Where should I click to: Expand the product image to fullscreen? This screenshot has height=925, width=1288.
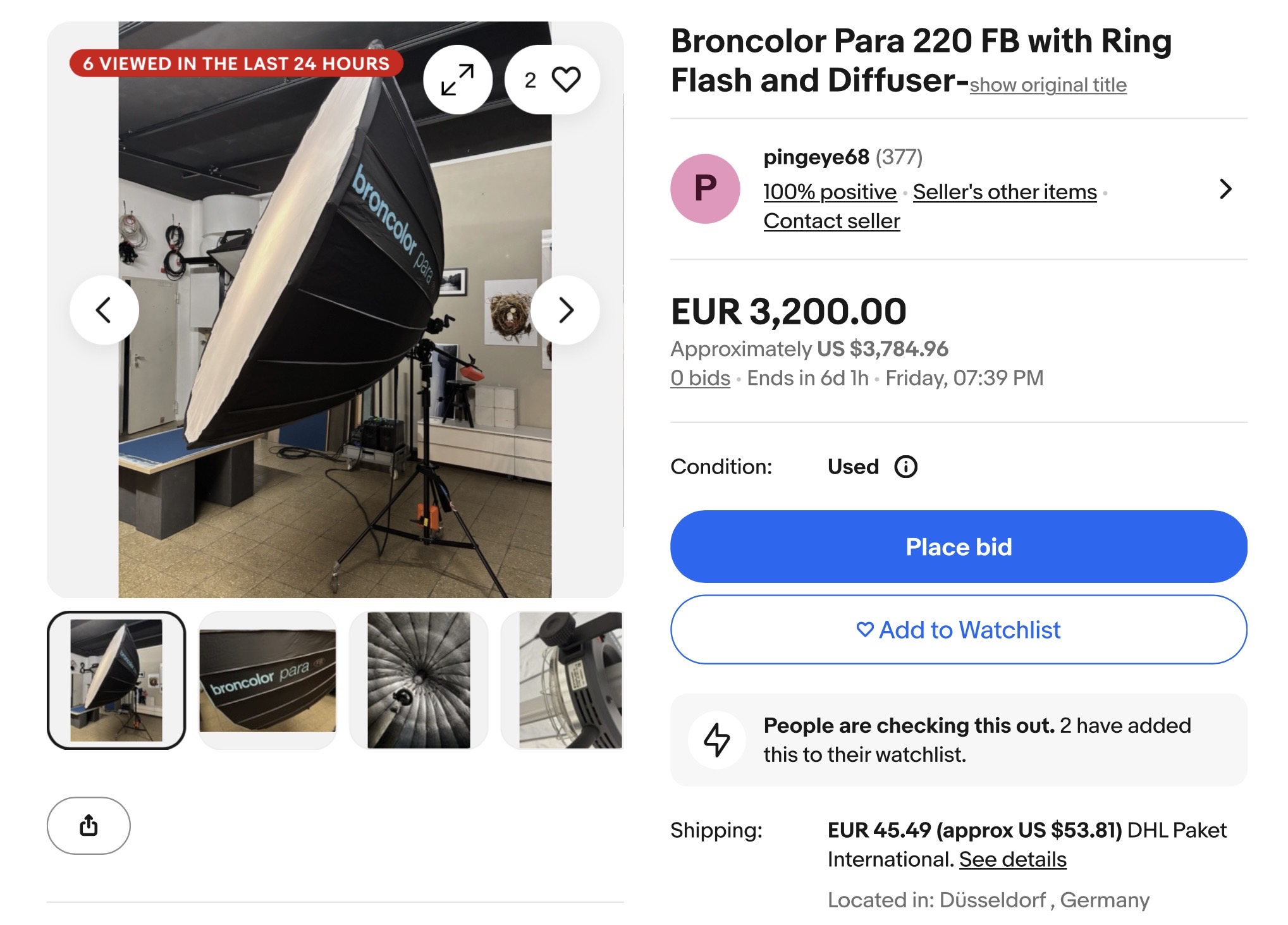click(x=457, y=80)
